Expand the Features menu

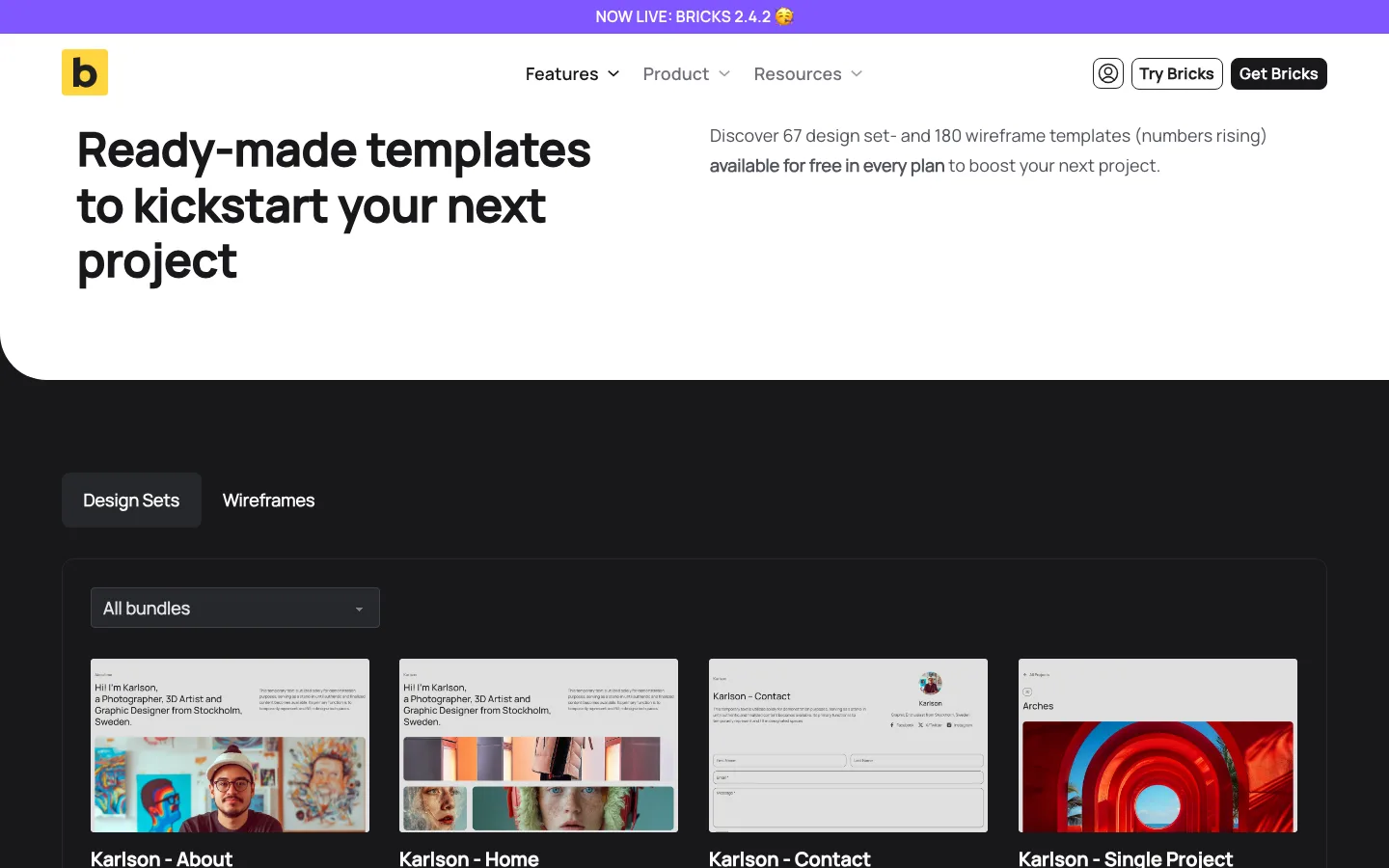click(x=572, y=74)
